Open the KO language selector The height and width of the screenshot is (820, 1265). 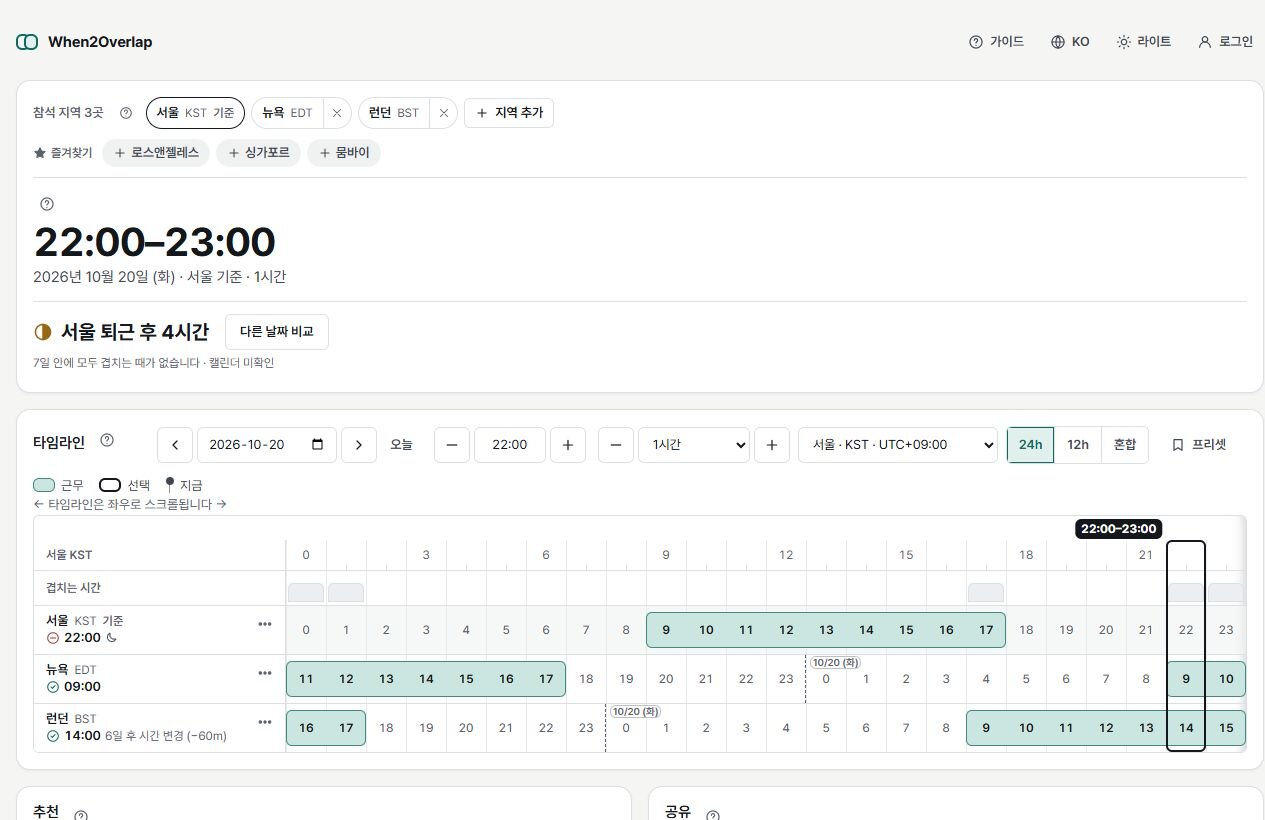tap(1070, 42)
